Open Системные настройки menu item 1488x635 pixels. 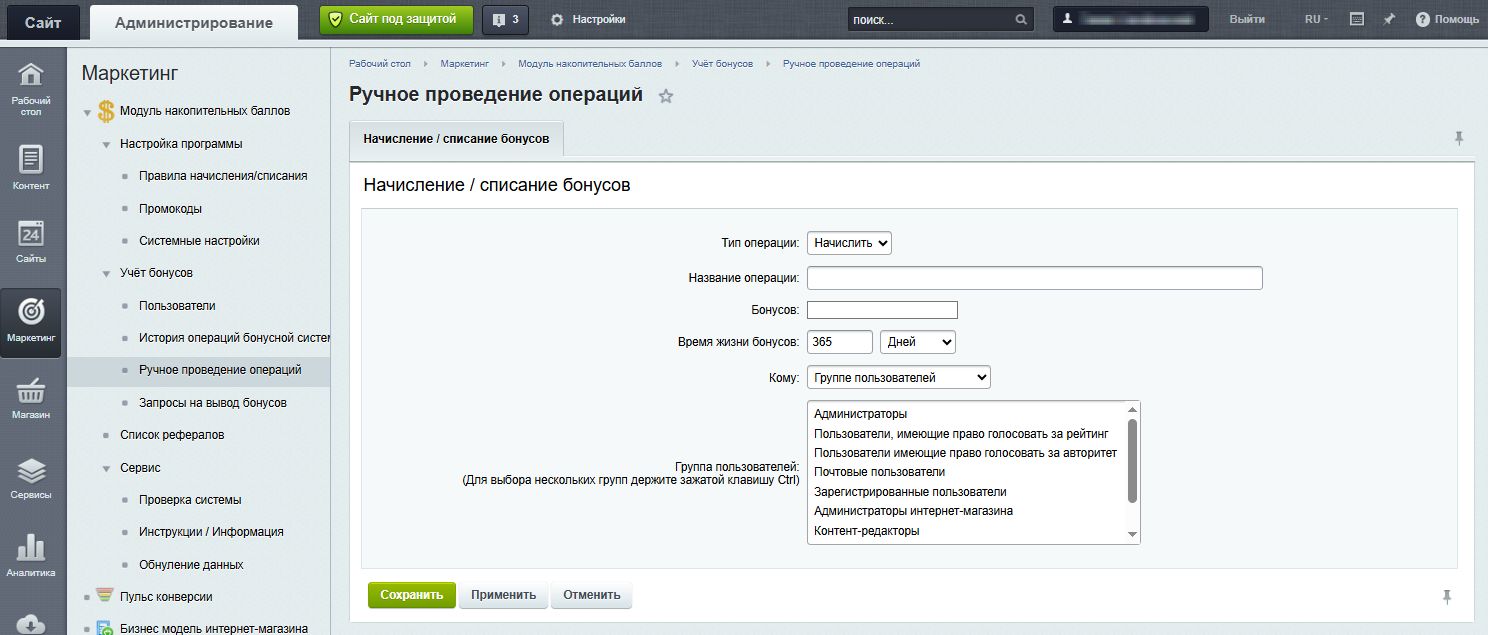tap(199, 241)
